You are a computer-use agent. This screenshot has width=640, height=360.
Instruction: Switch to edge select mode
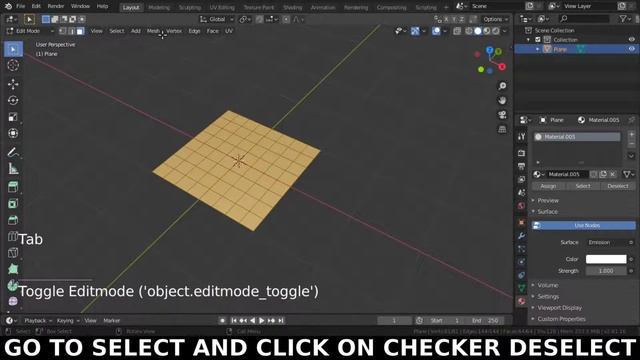71,31
